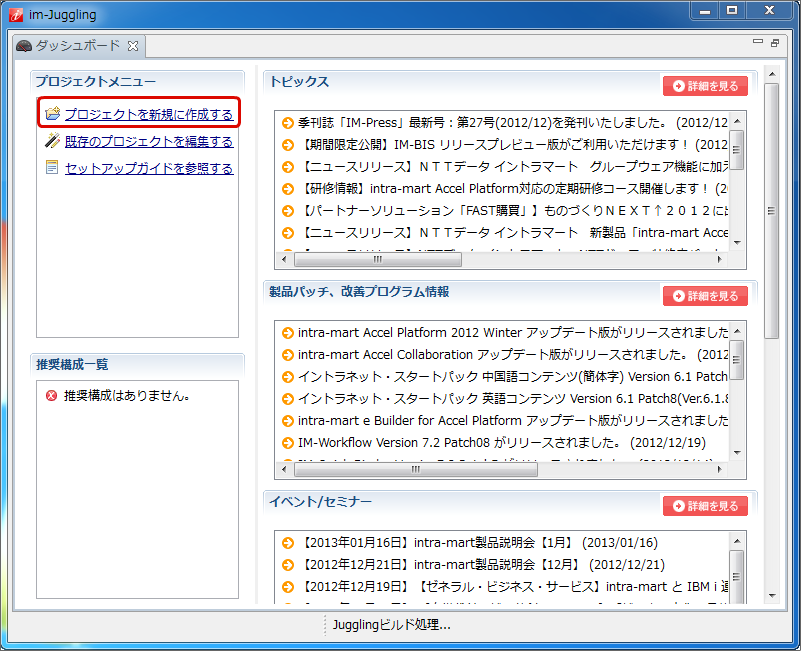Click the new project folder icon

pos(53,113)
